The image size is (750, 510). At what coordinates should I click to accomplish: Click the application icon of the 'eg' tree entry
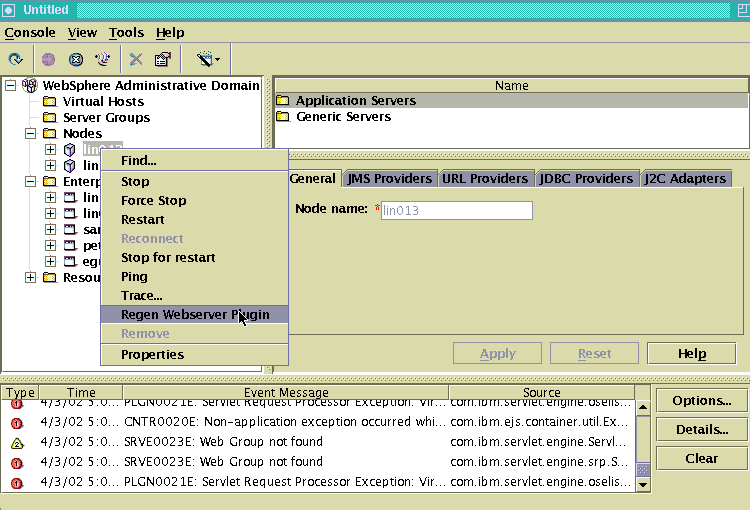coord(70,261)
